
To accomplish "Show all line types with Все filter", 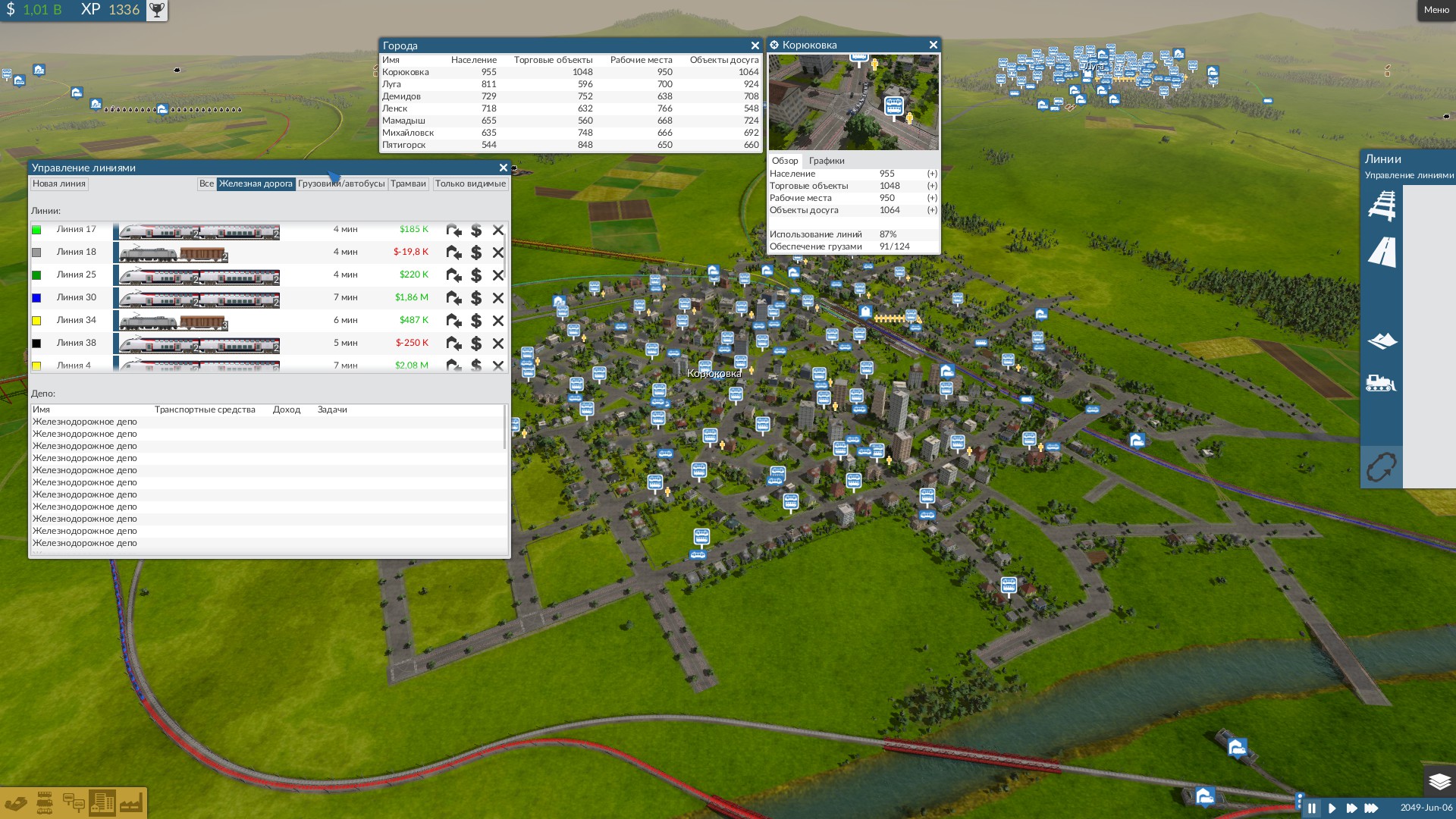I will (206, 184).
